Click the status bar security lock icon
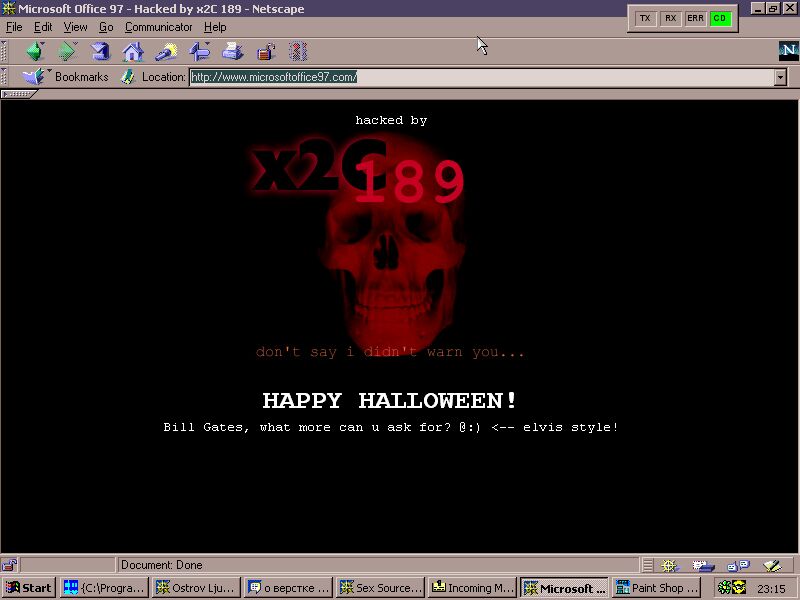The width and height of the screenshot is (800, 600). click(x=9, y=565)
